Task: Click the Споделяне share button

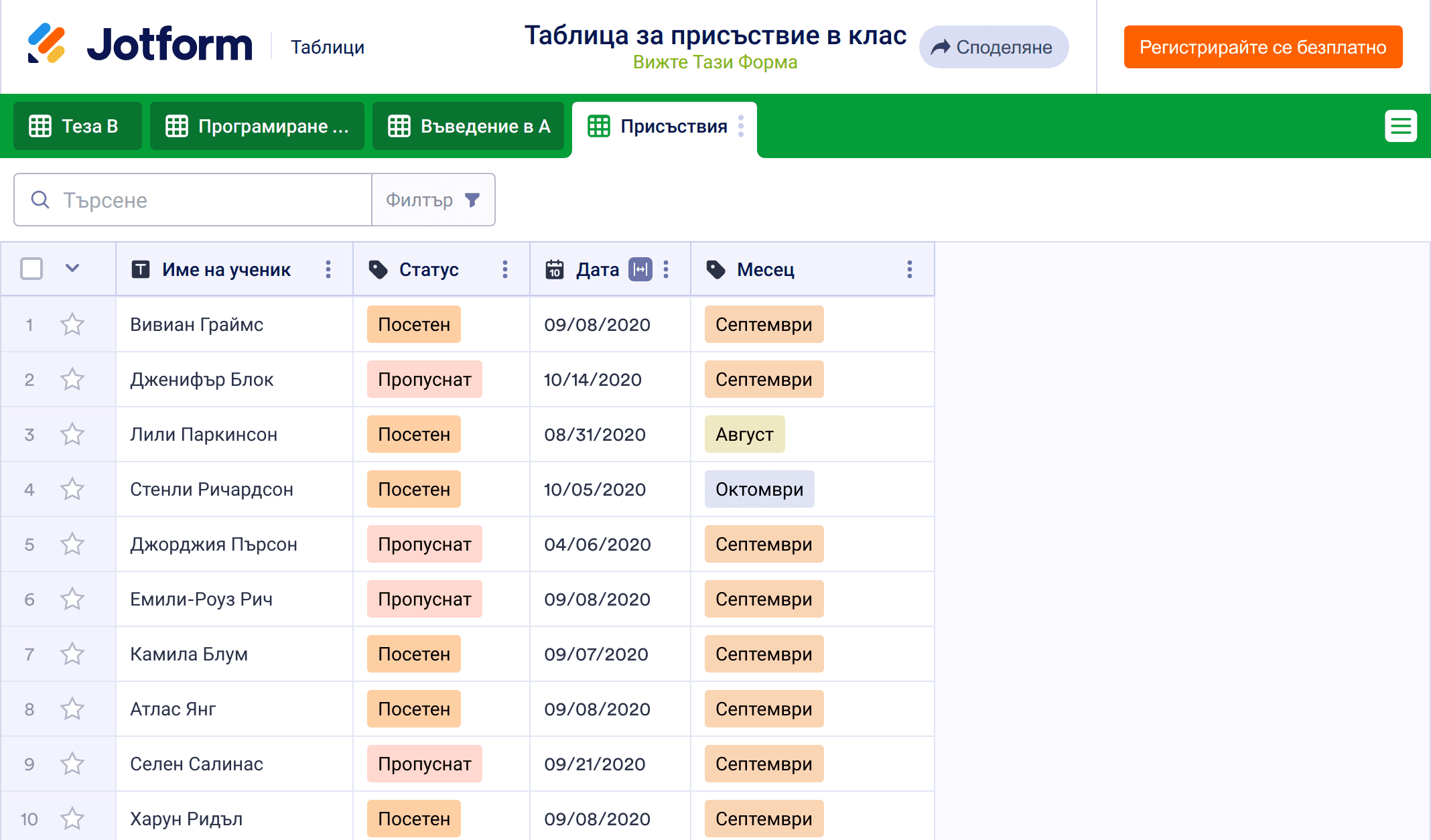Action: coord(994,47)
